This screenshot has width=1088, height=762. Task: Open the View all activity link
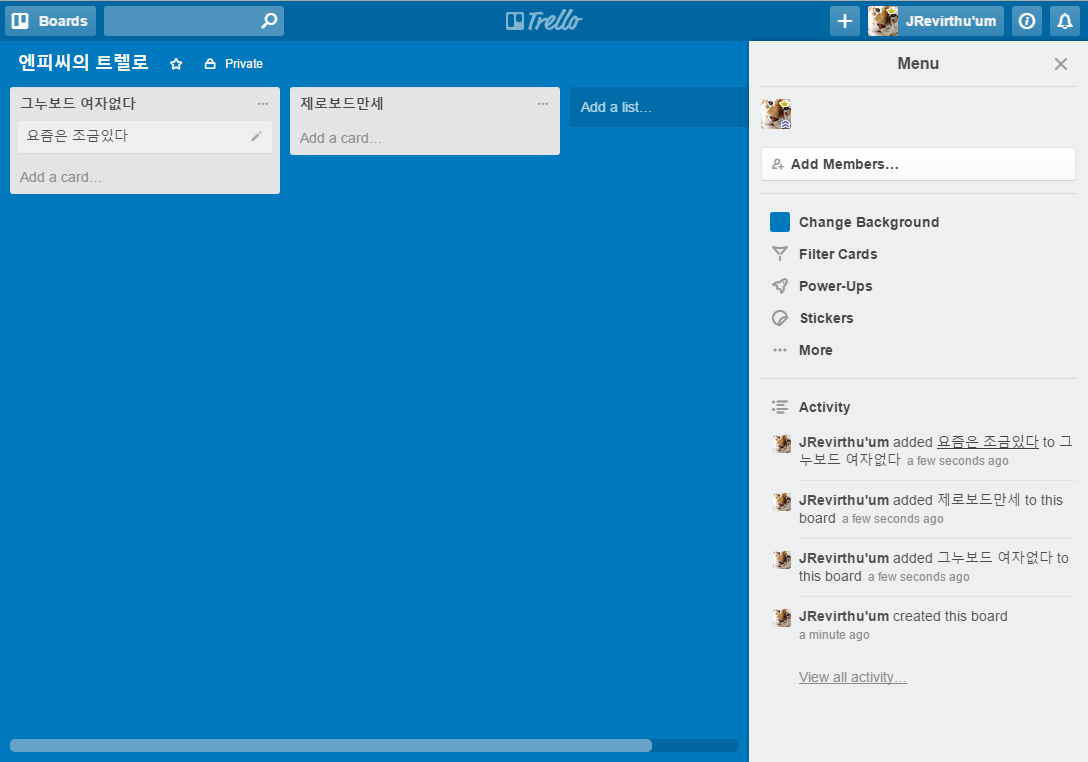pos(853,677)
